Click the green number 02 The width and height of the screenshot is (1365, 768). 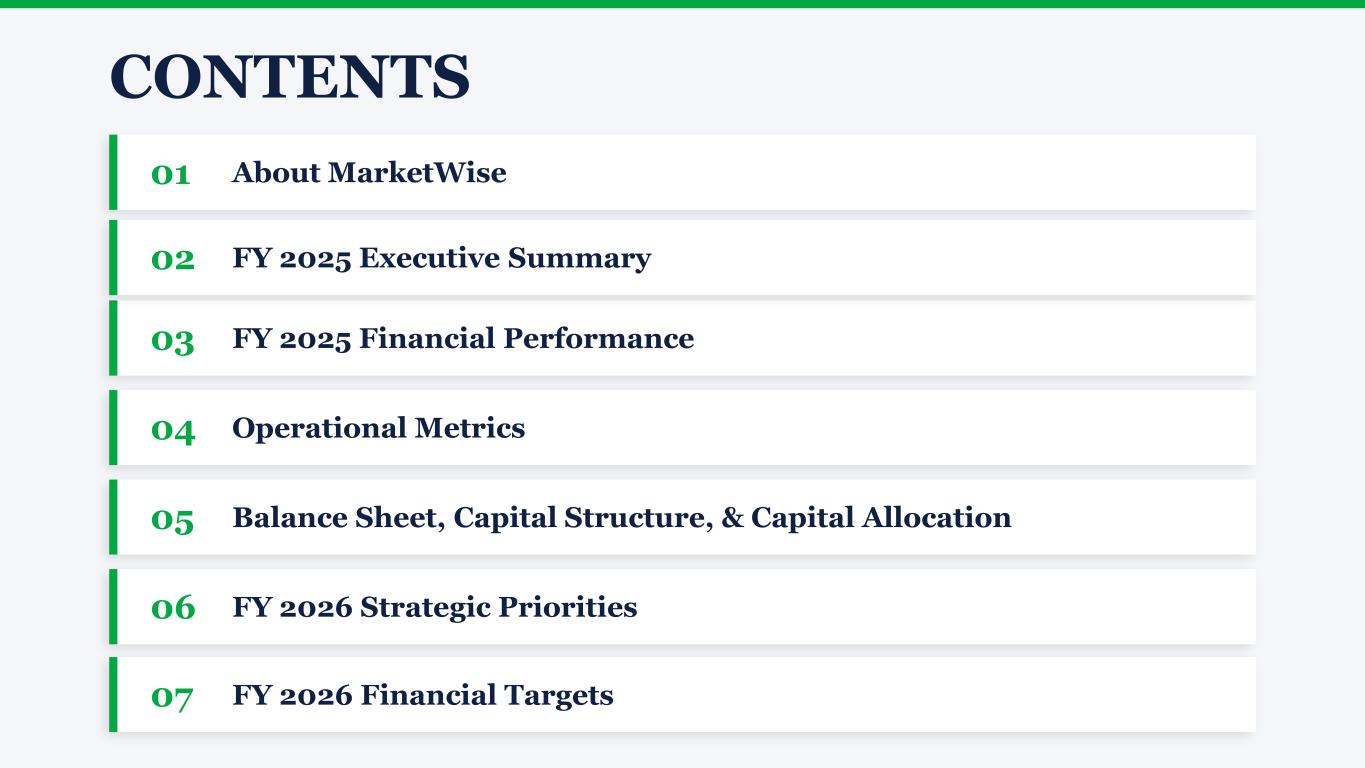pos(173,259)
